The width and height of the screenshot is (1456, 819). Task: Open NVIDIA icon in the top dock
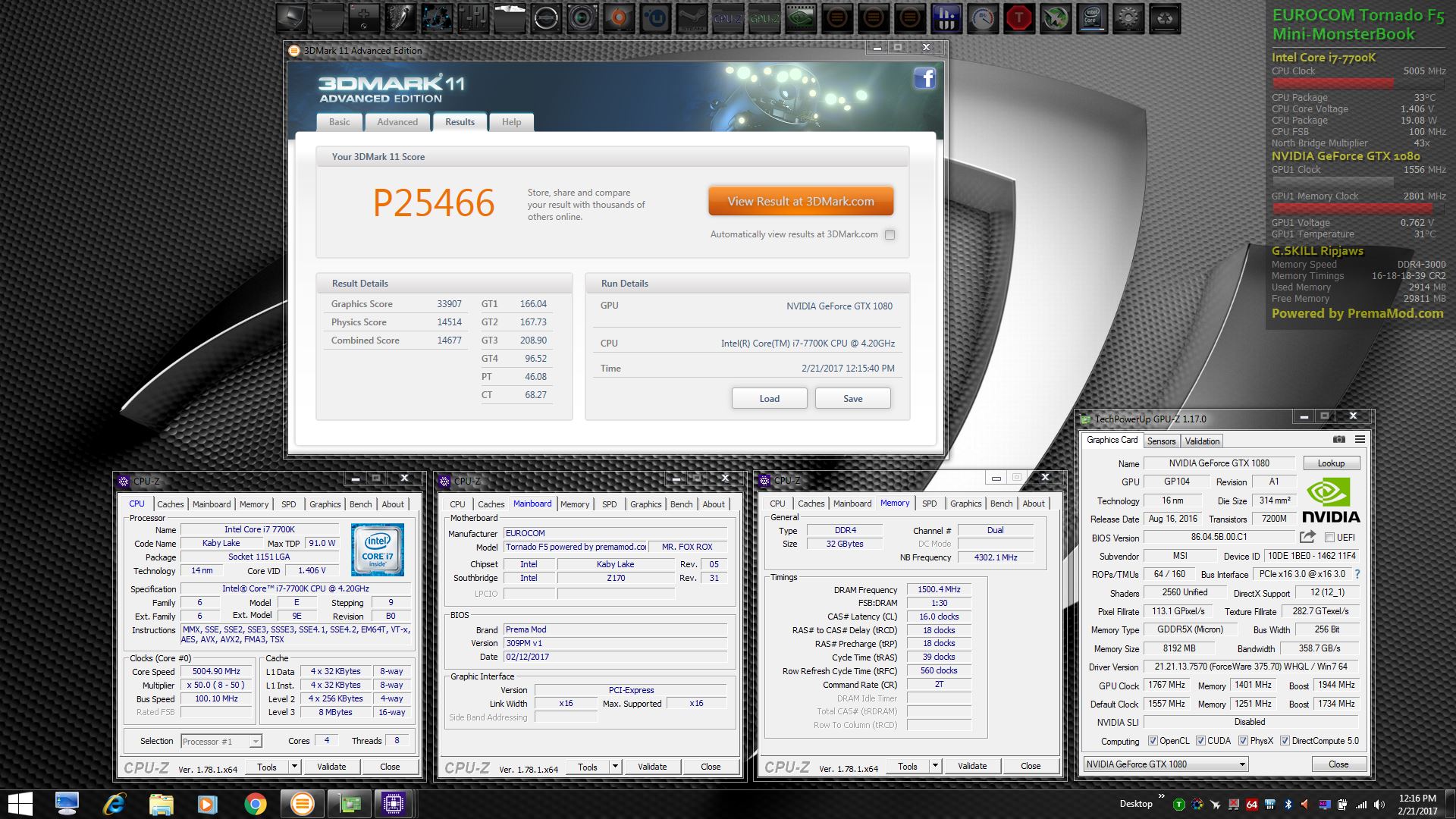(x=800, y=18)
